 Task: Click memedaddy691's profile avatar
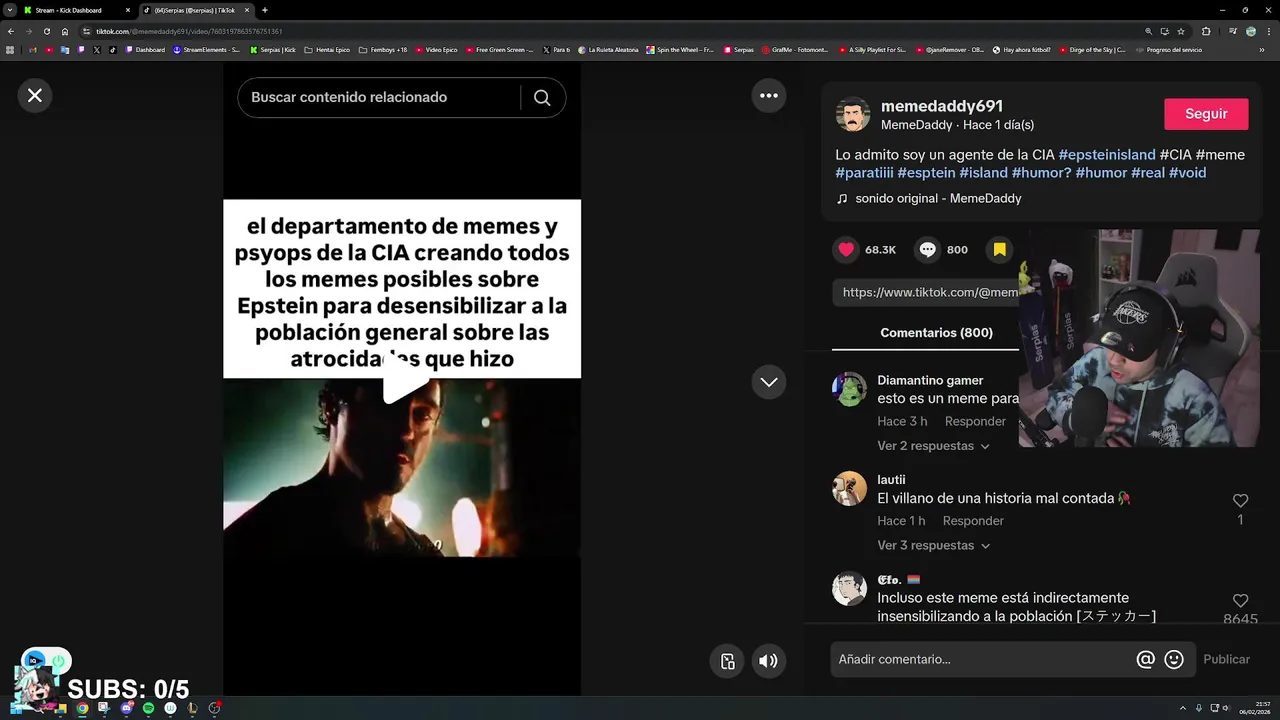[853, 115]
